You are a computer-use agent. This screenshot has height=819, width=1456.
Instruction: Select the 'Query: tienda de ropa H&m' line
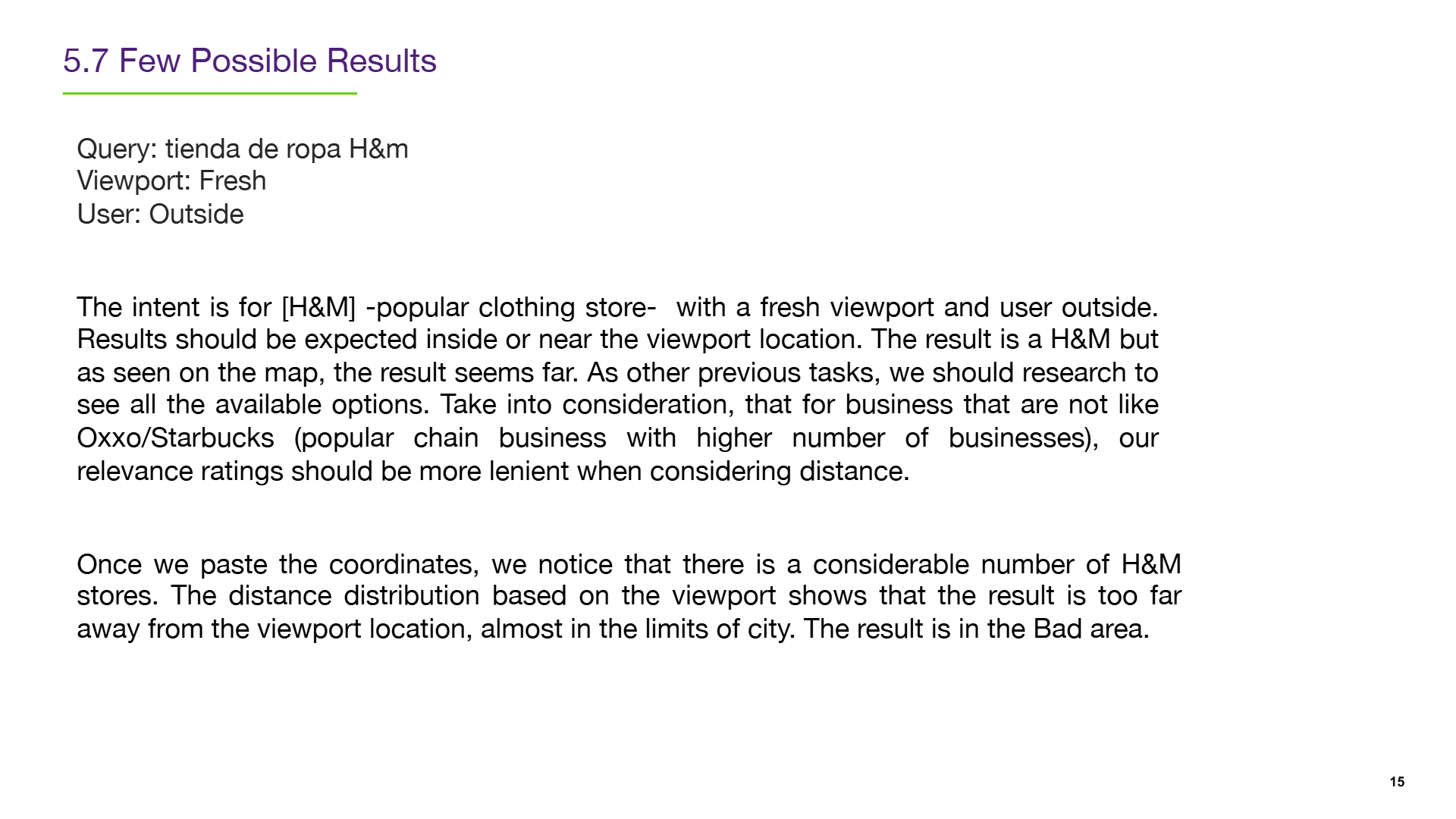click(x=243, y=149)
